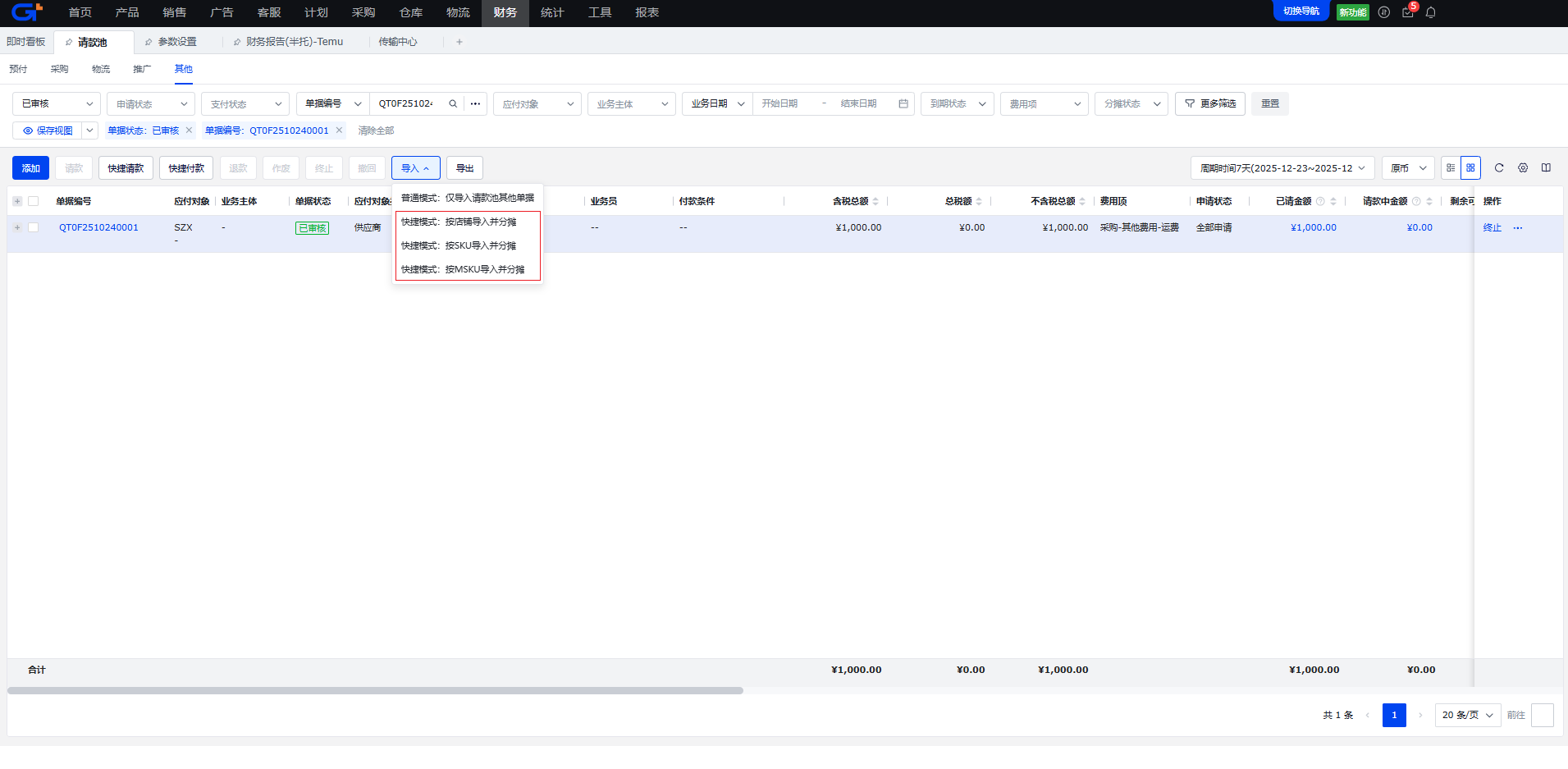Click the search magnifier in 单据编号 field
The image size is (1568, 769).
coord(453,104)
